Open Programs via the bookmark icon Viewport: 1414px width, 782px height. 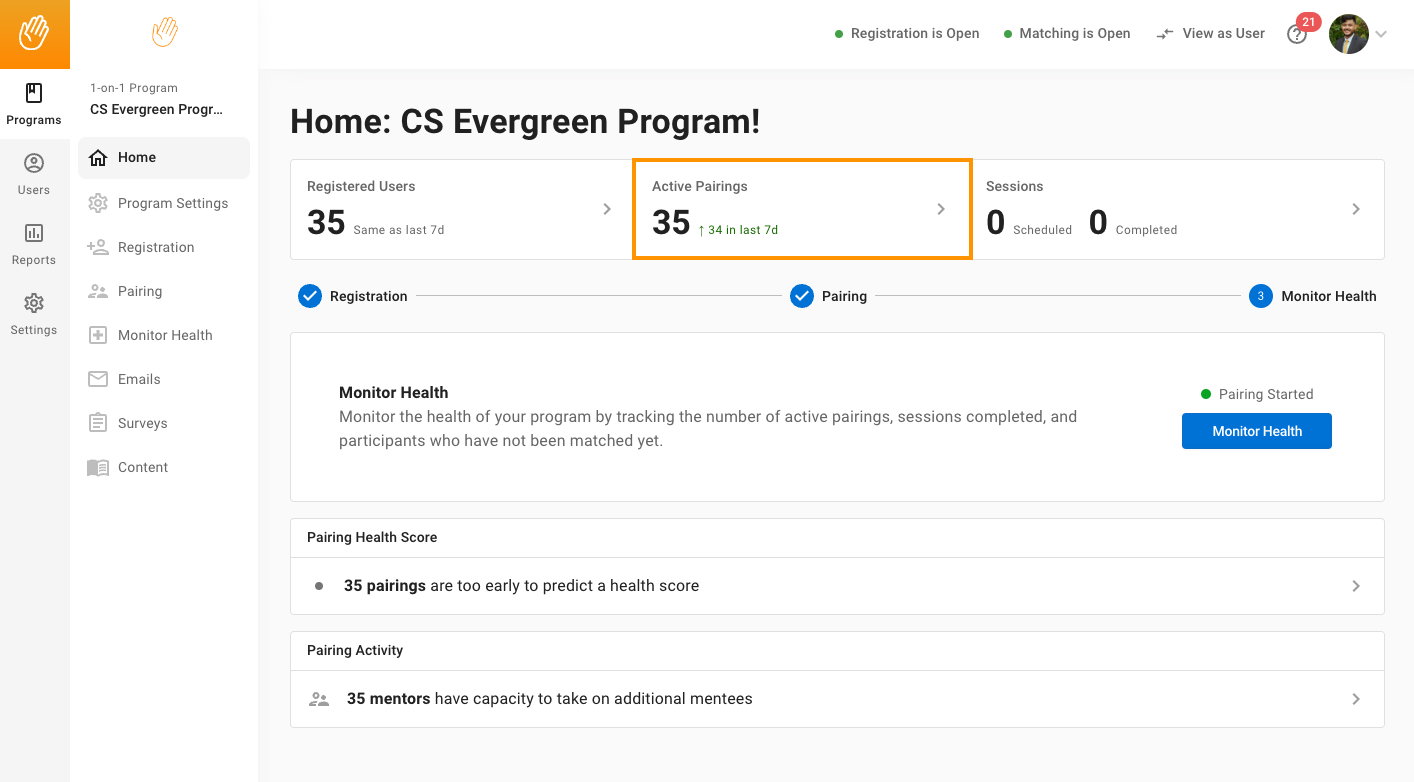click(34, 94)
